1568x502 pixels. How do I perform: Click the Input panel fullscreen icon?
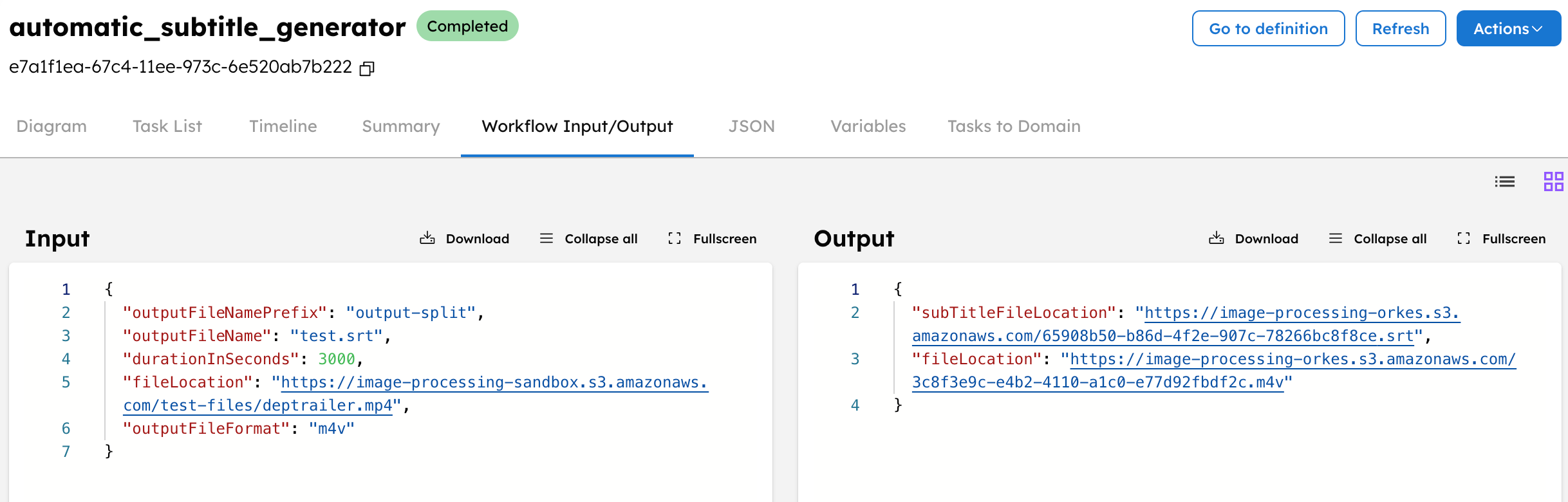(x=675, y=238)
